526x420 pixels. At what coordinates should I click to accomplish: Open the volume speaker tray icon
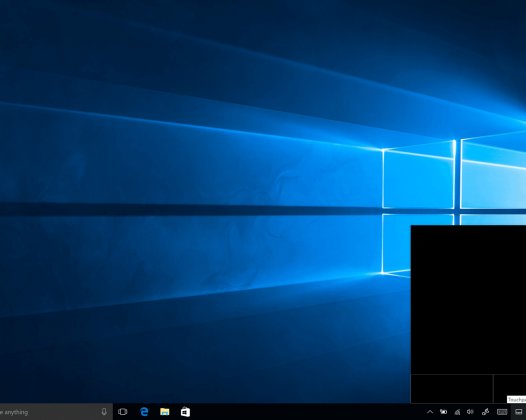coord(470,412)
